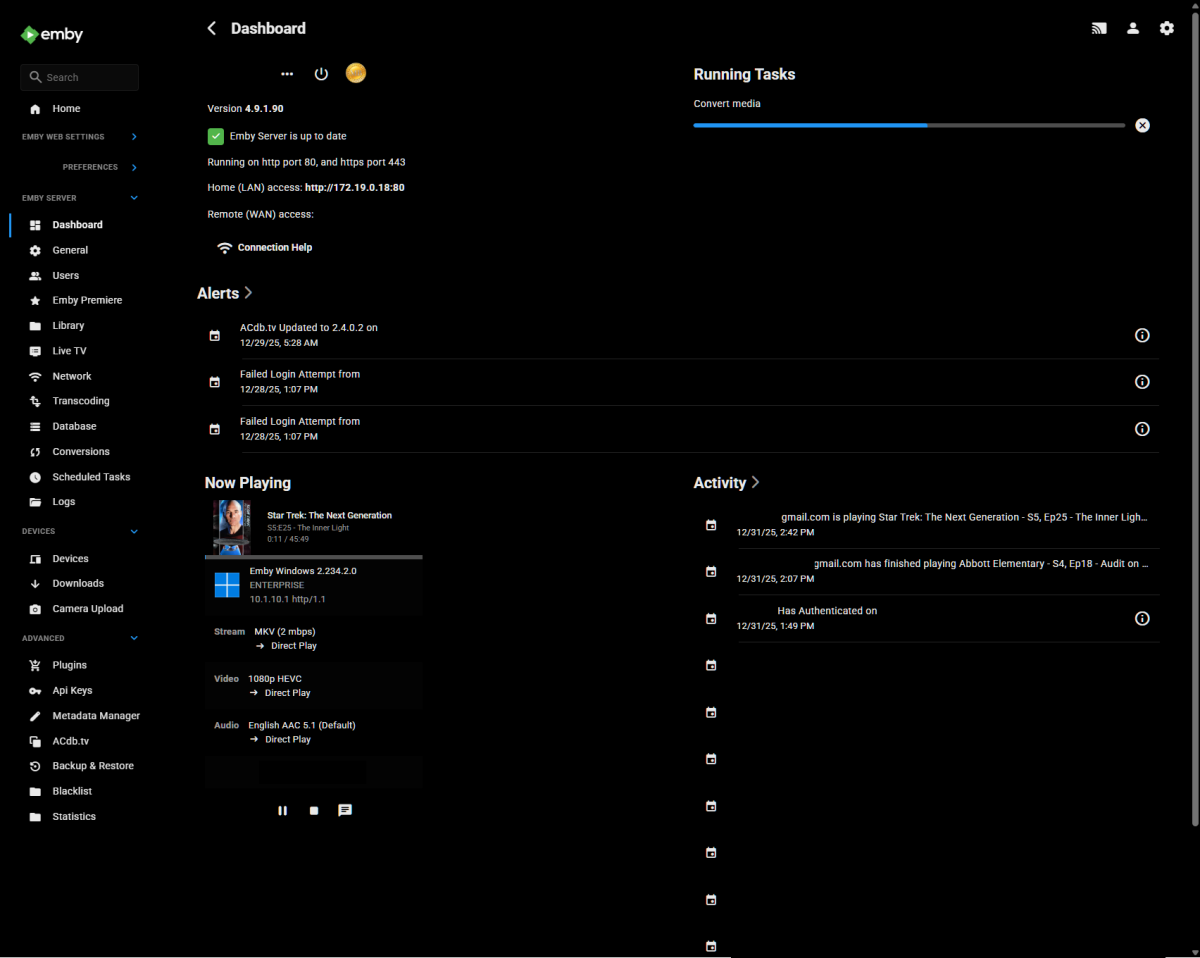
Task: Open the user profile icon
Action: click(1133, 29)
